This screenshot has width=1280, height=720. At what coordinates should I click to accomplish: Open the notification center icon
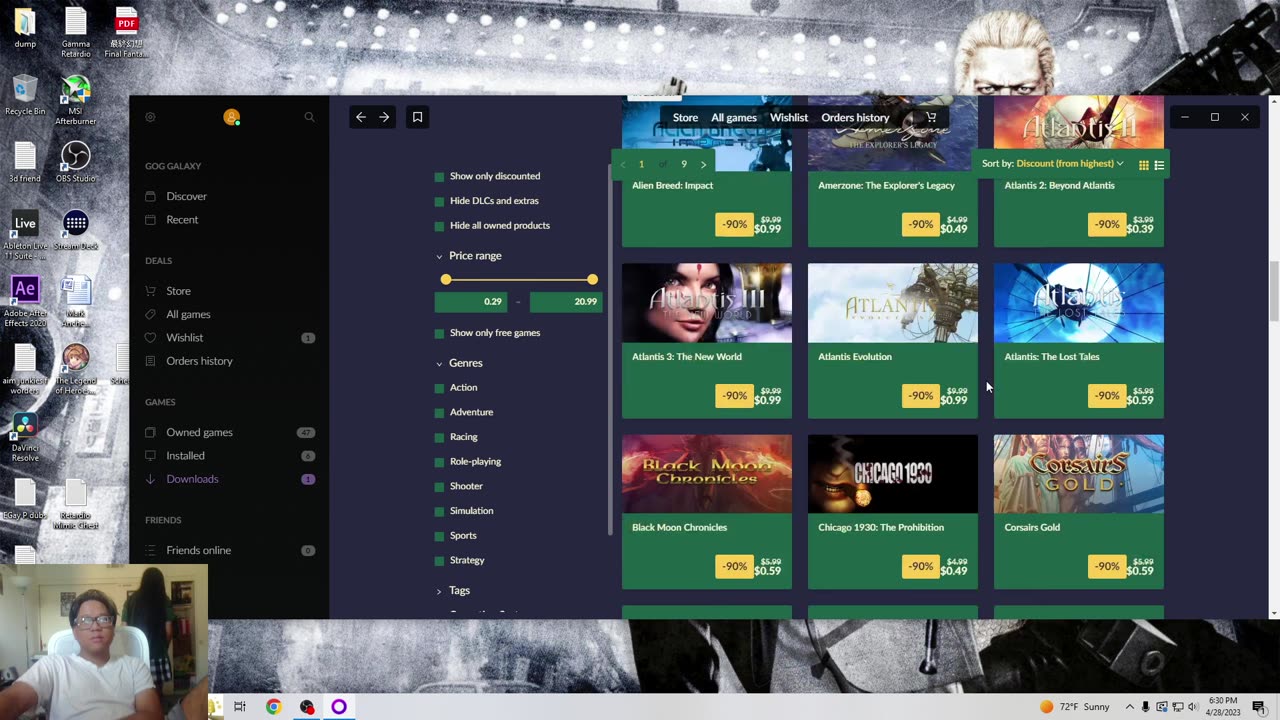pos(1259,707)
